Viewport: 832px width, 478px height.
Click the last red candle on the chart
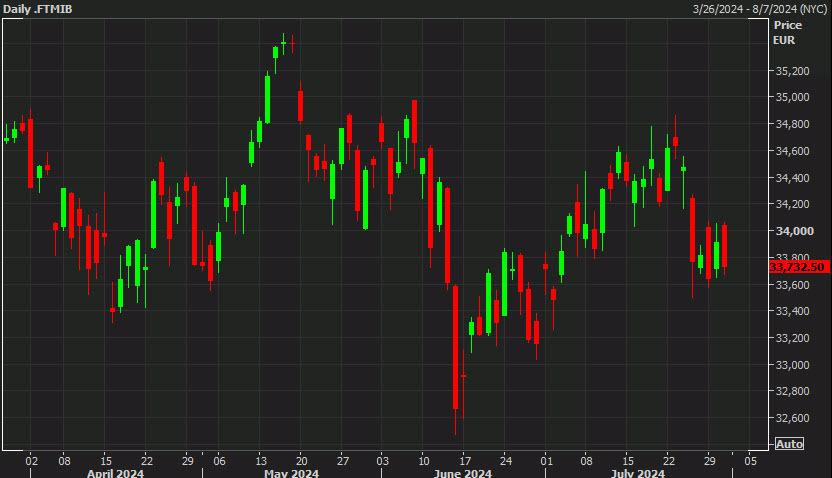724,246
